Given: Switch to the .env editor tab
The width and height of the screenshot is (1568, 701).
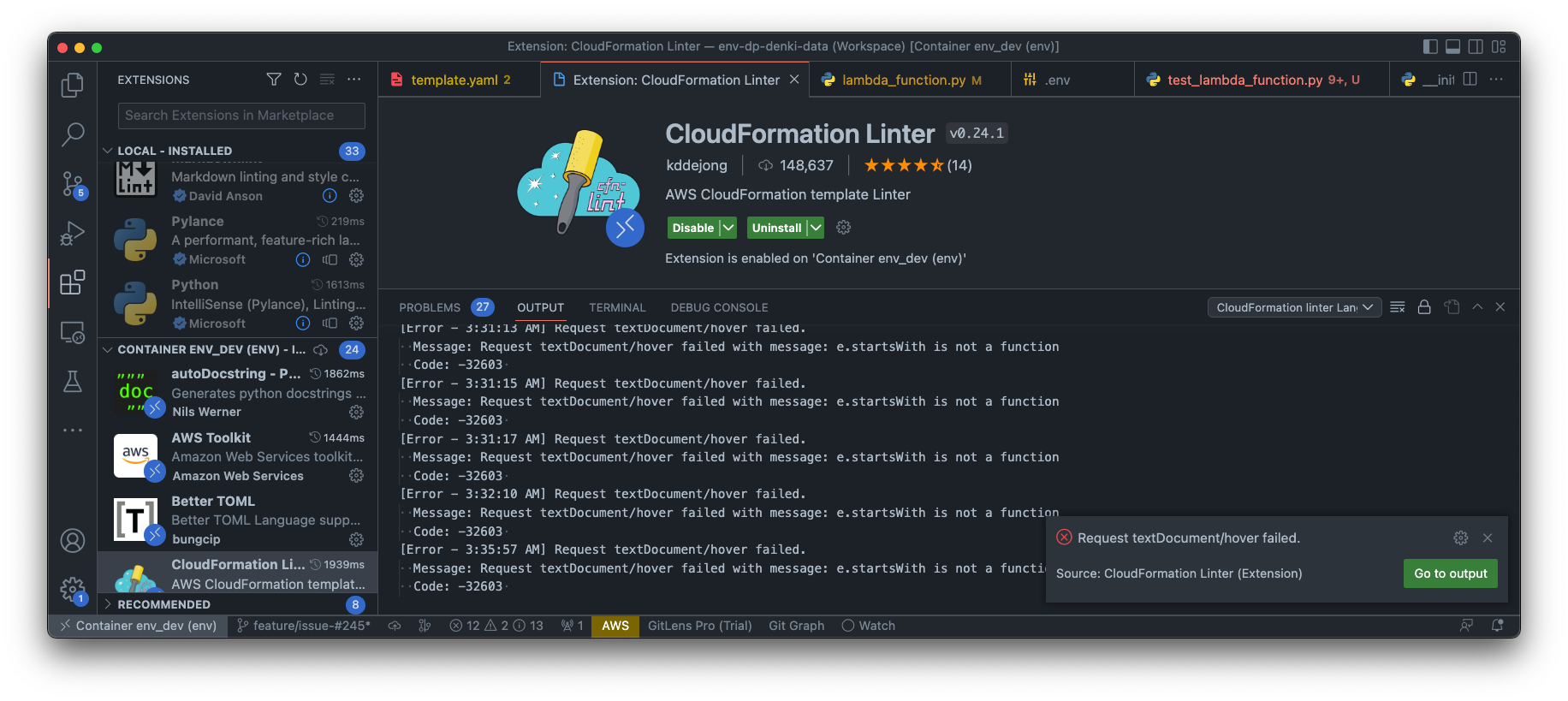Looking at the screenshot, I should [1072, 80].
